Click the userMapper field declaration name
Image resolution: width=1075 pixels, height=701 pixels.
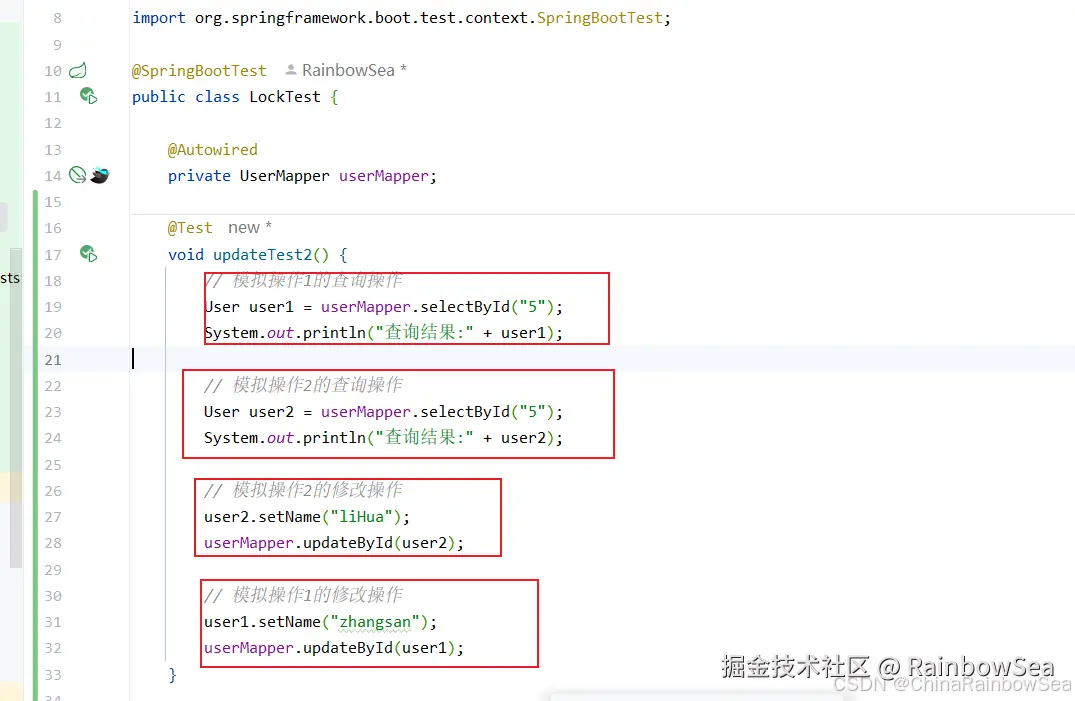pyautogui.click(x=384, y=176)
